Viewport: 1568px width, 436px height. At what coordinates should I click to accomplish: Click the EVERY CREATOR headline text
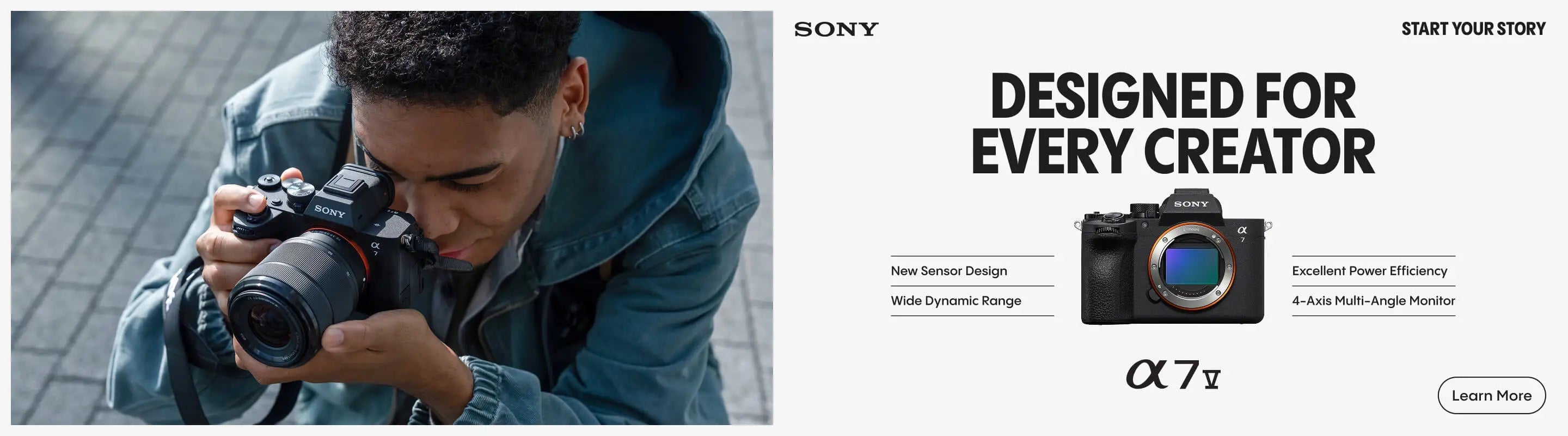coord(1173,151)
